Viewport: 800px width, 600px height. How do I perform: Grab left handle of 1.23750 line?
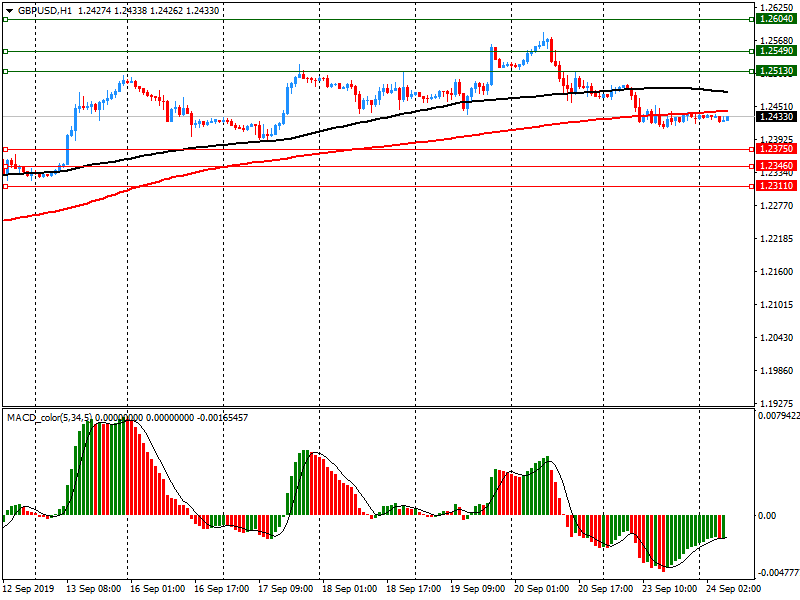tap(6, 149)
